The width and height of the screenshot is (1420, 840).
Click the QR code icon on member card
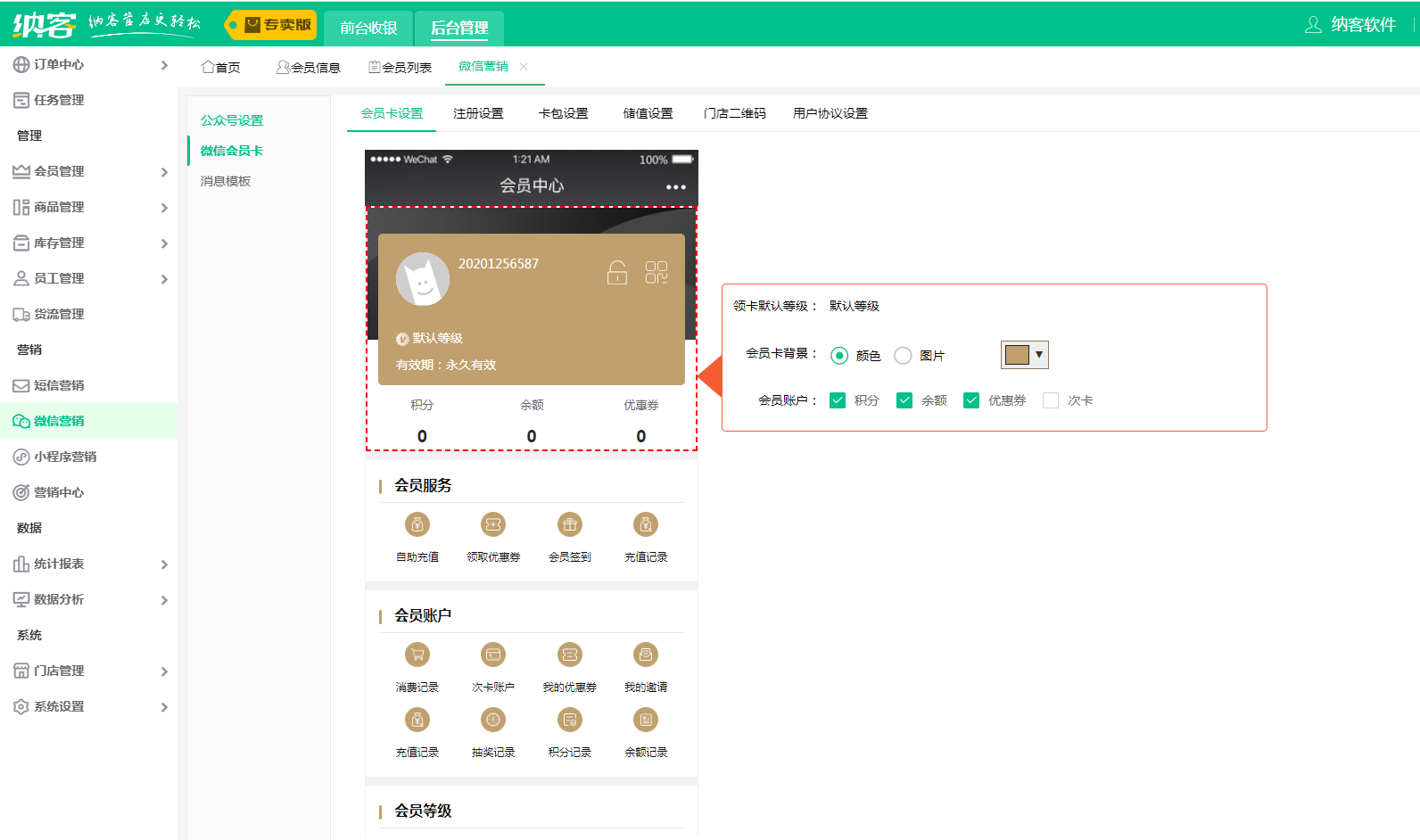coord(656,272)
